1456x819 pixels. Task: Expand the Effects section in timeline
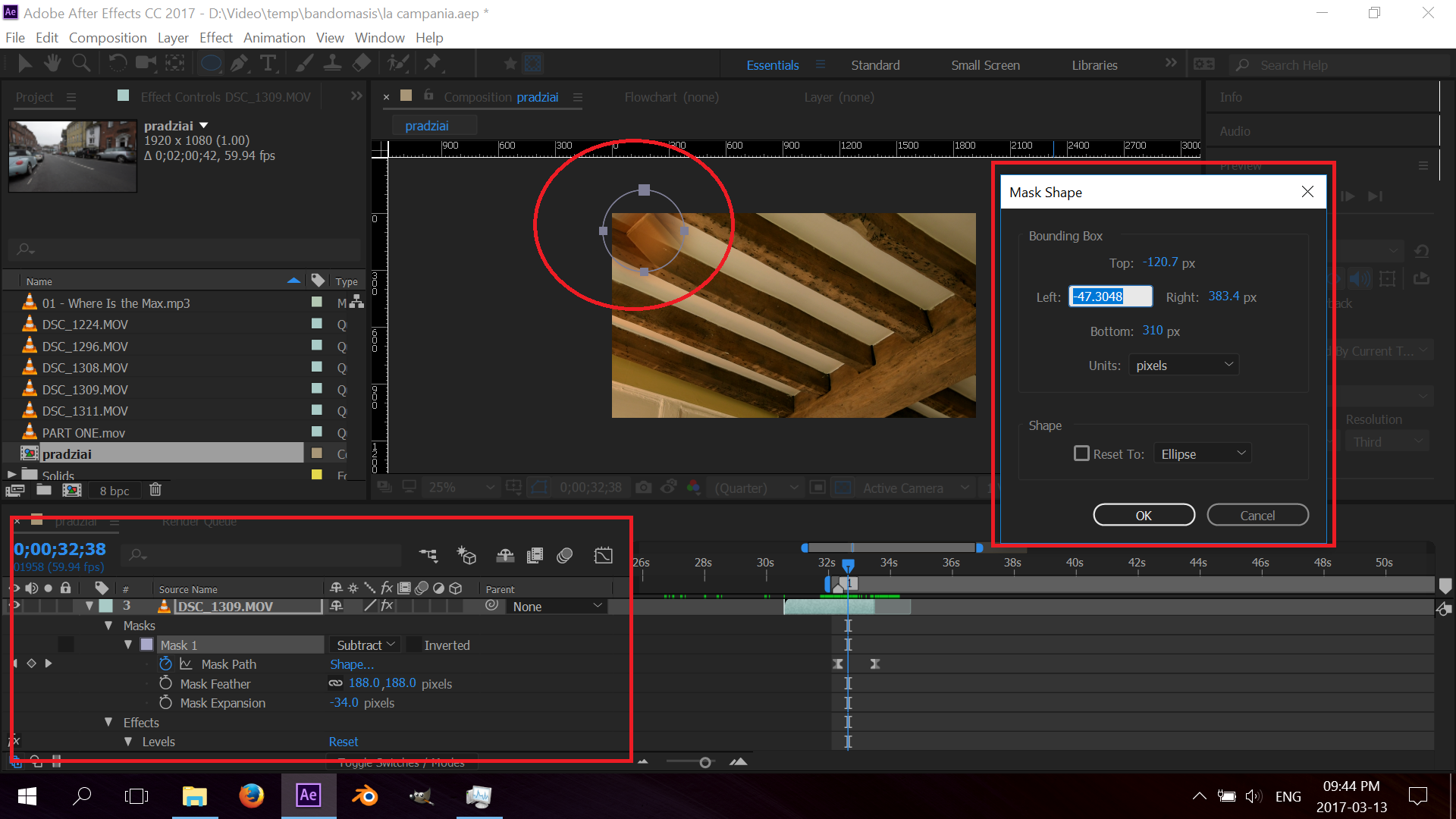click(x=108, y=722)
